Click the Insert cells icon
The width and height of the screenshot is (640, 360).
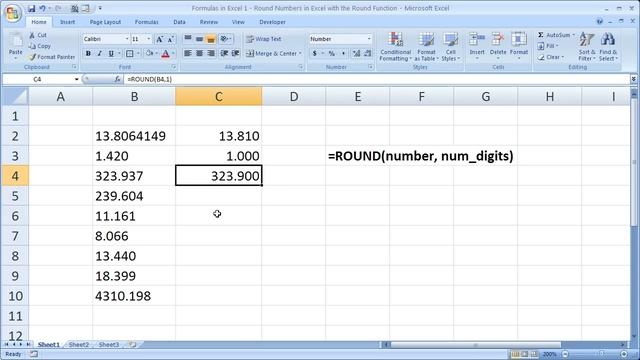point(476,40)
